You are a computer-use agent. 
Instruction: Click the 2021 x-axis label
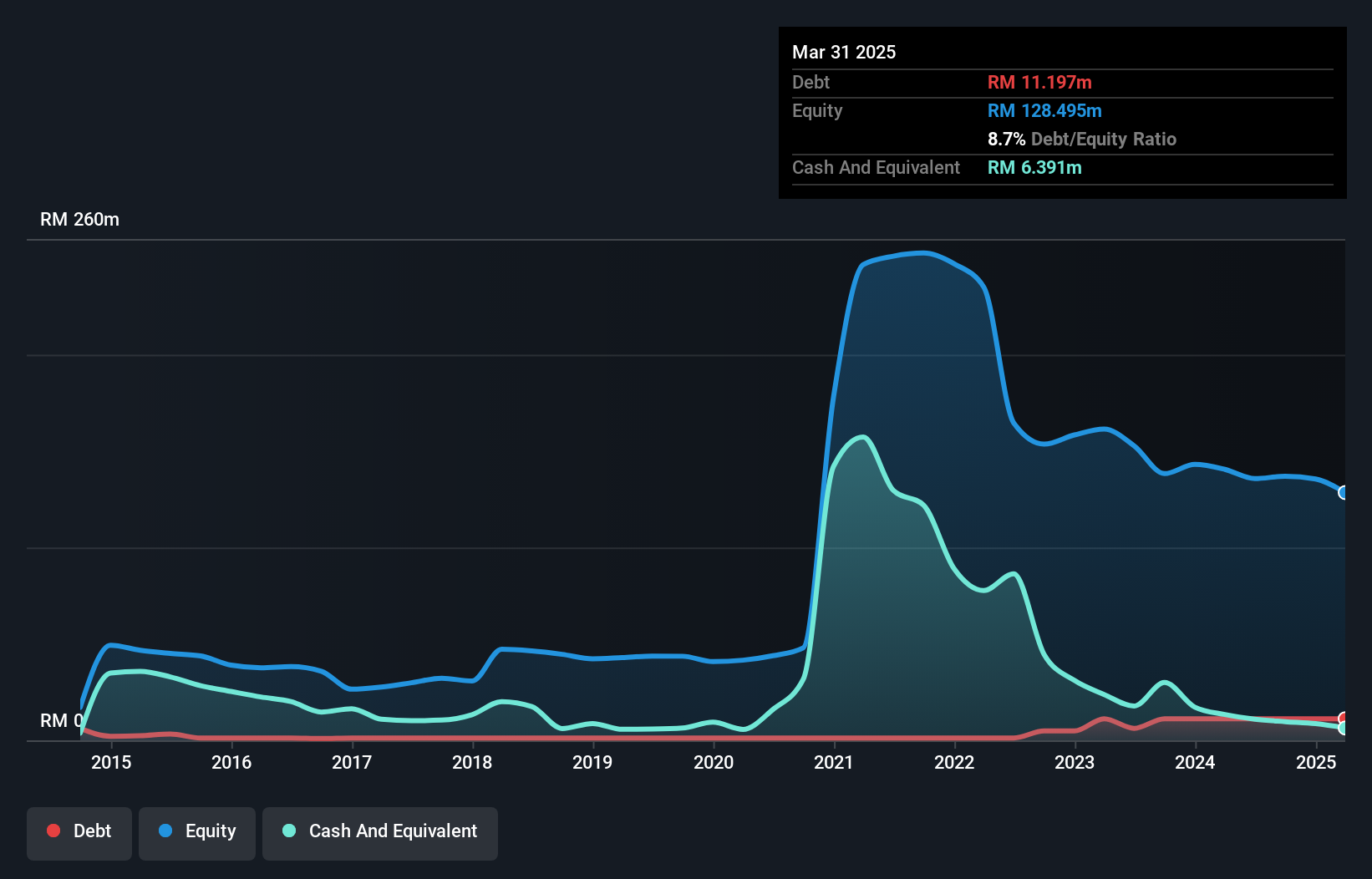(x=834, y=762)
